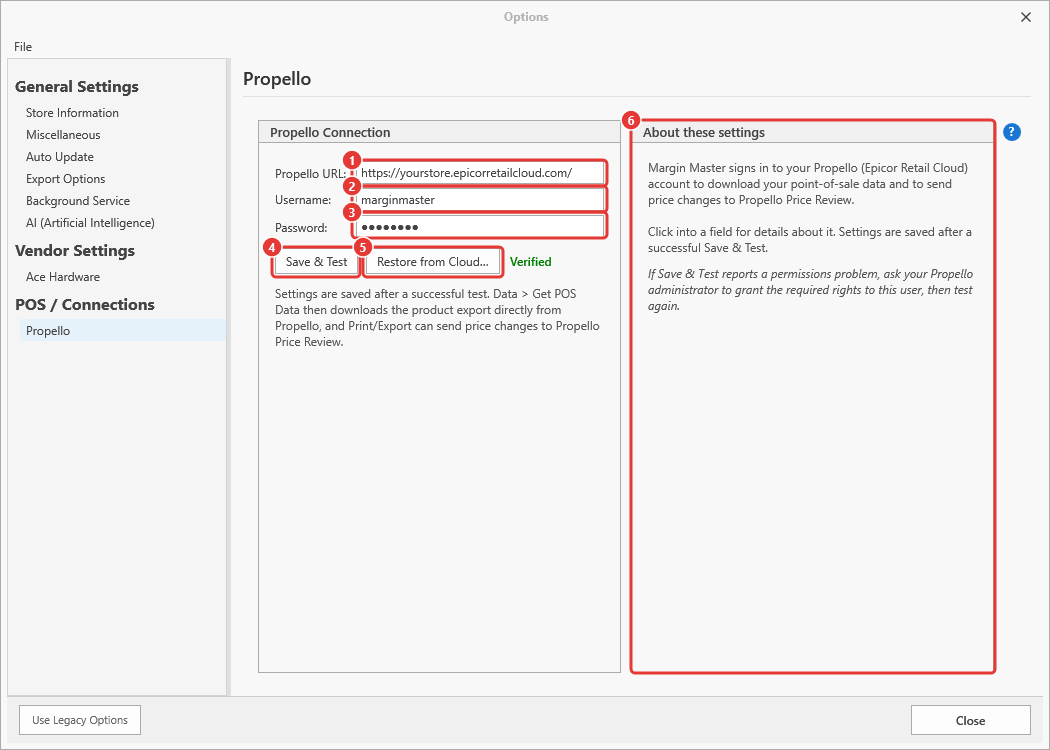
Task: Close the window with the X button
Action: click(x=1025, y=17)
